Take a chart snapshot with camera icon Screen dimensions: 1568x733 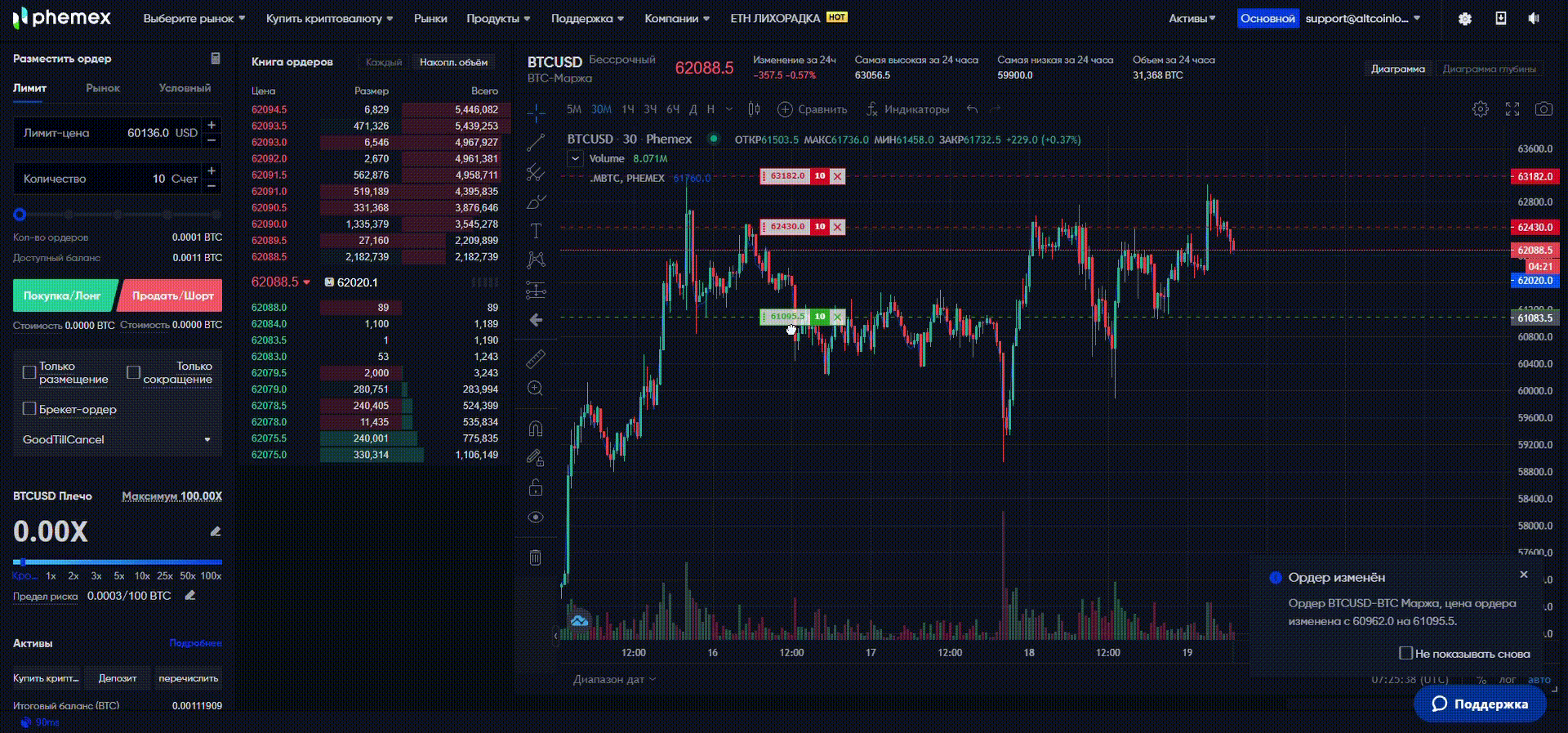pyautogui.click(x=1543, y=109)
